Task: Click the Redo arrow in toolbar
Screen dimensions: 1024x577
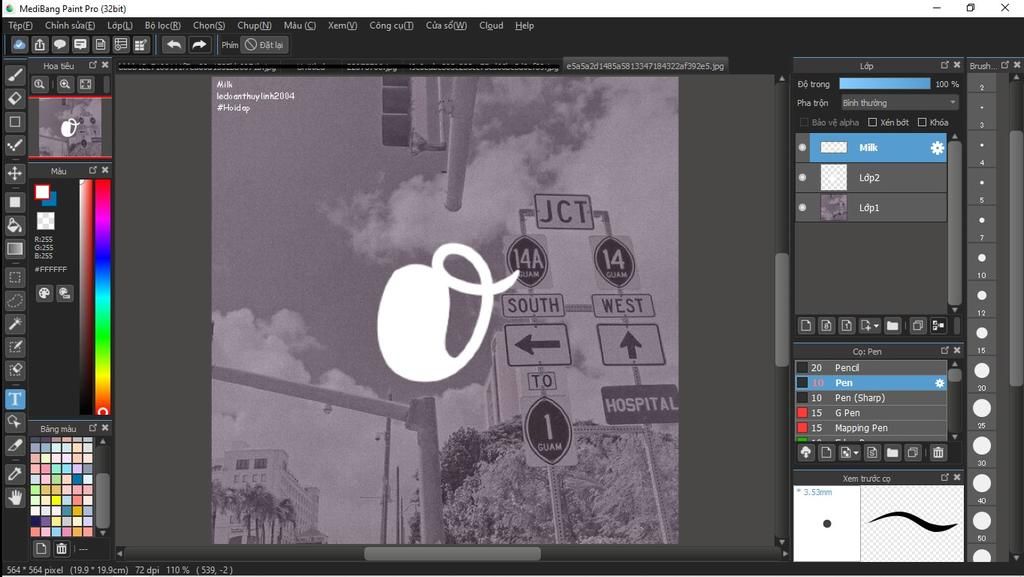Action: (x=199, y=44)
